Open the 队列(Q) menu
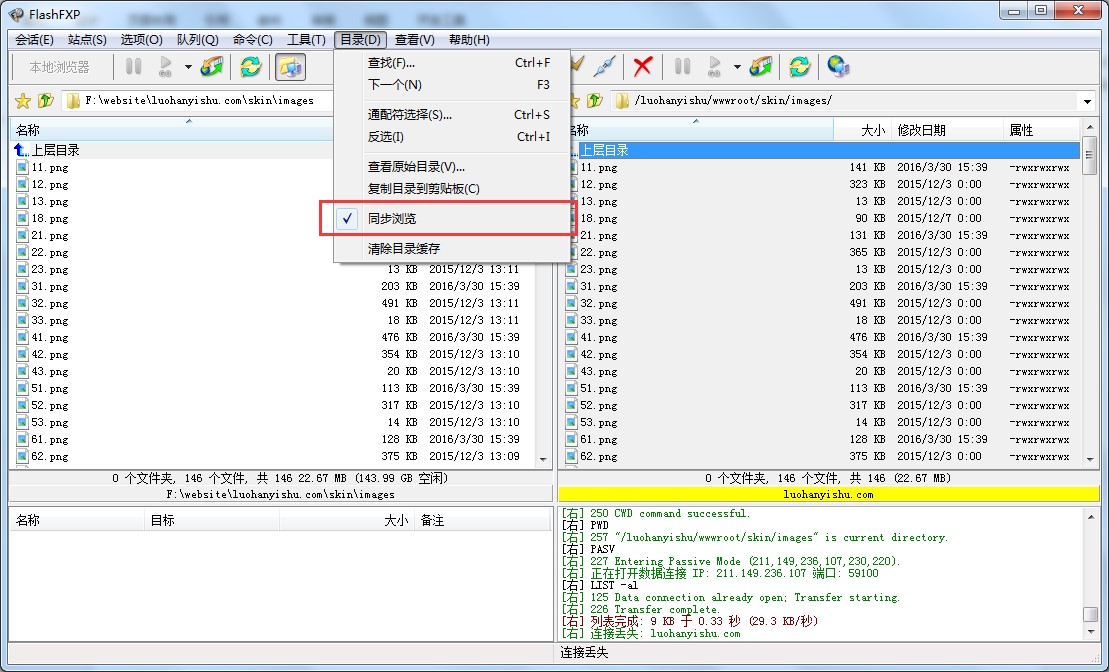 pos(197,40)
